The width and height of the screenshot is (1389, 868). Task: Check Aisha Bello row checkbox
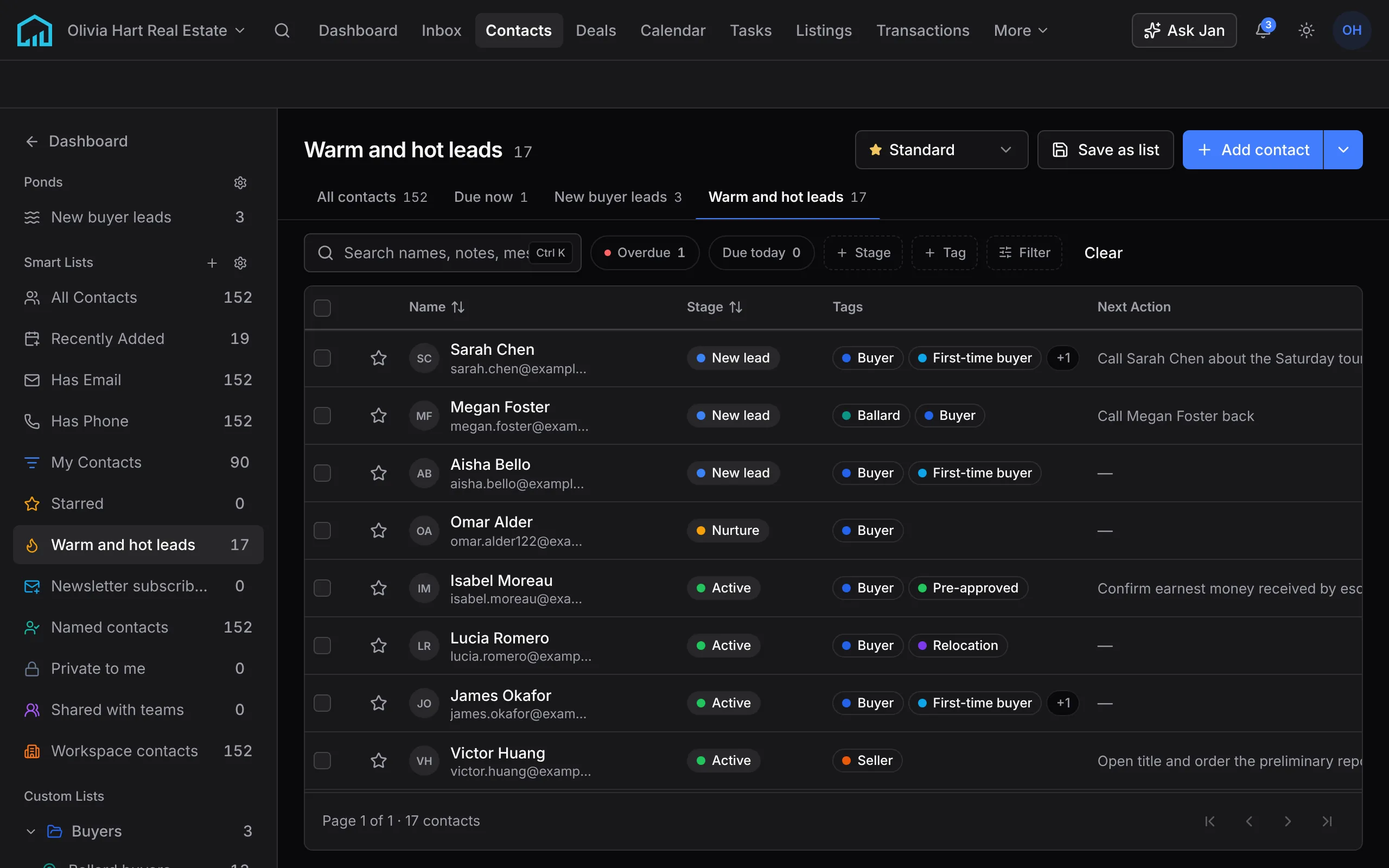[x=322, y=473]
